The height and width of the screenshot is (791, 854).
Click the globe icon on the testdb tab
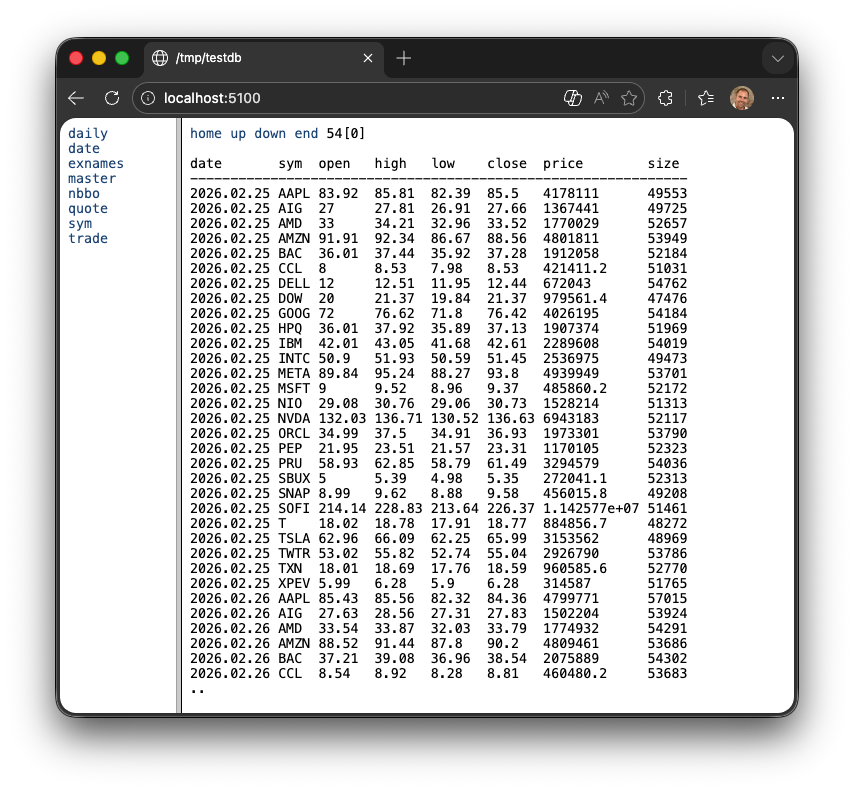click(160, 58)
